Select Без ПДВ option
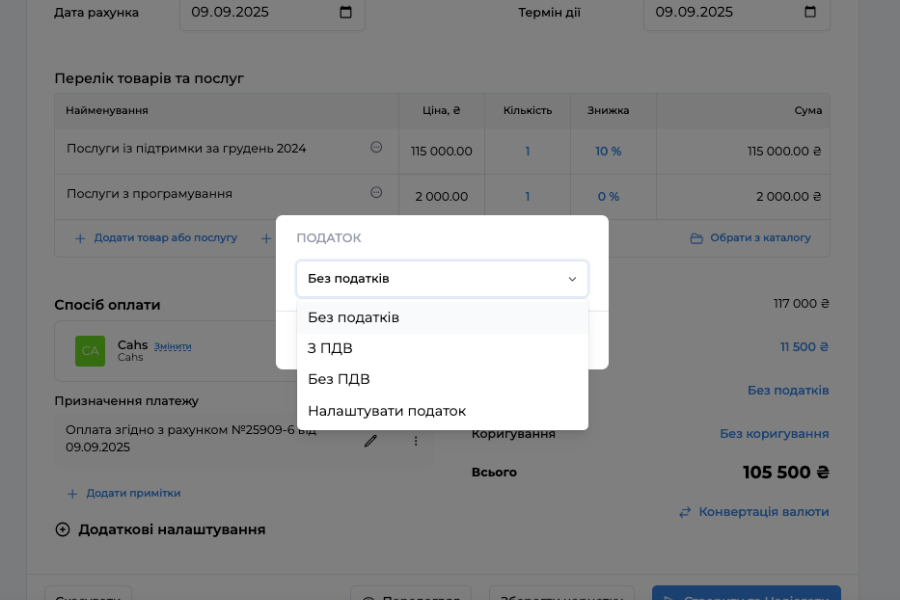This screenshot has width=900, height=600. [x=338, y=379]
